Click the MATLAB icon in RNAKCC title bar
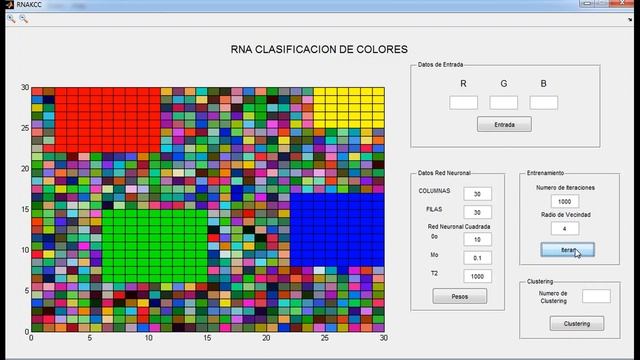The image size is (640, 360). (9, 4)
